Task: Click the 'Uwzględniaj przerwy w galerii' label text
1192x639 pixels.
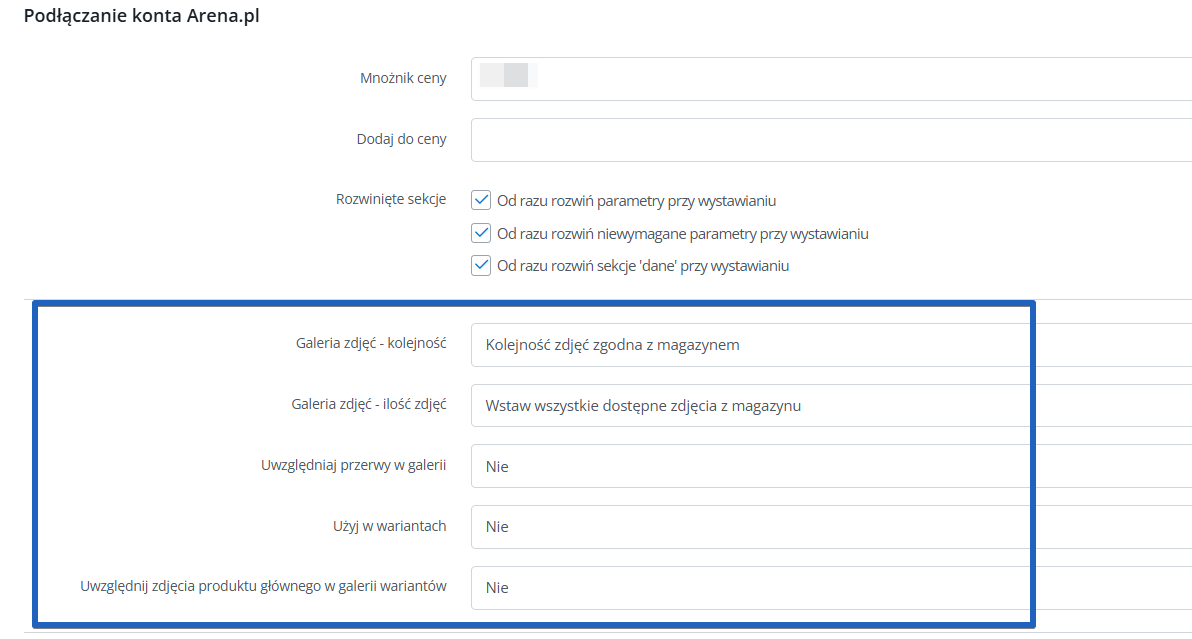Action: pos(352,465)
